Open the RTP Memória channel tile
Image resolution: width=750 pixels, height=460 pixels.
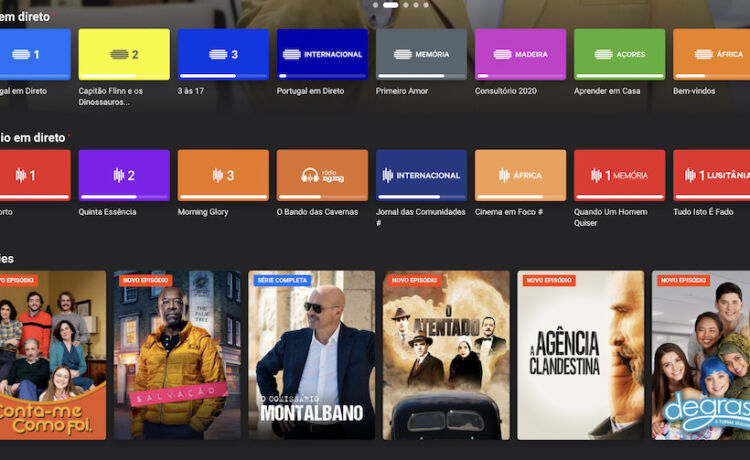[x=421, y=54]
